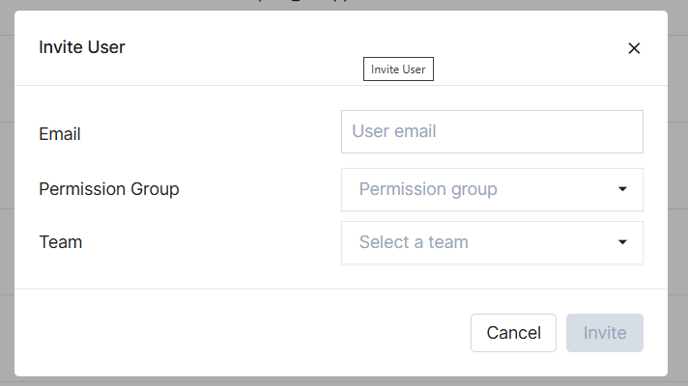Click the Permission group caret arrow
This screenshot has width=688, height=386.
click(622, 189)
